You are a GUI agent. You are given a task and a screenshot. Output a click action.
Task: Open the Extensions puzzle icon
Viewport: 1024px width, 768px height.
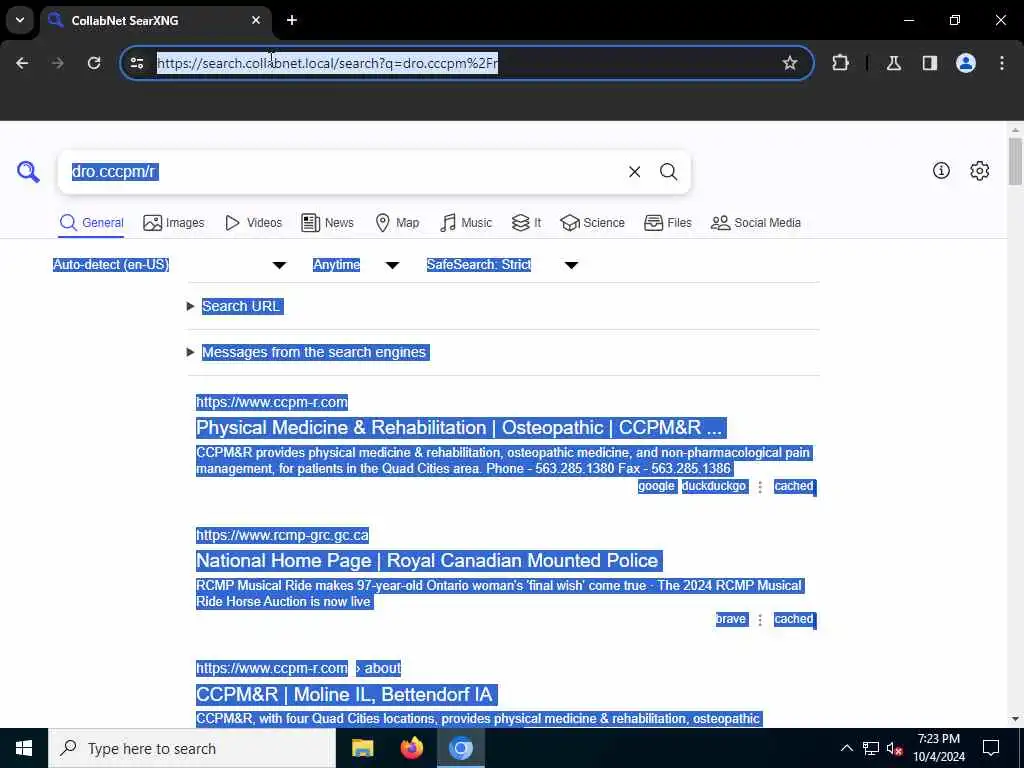(x=840, y=63)
